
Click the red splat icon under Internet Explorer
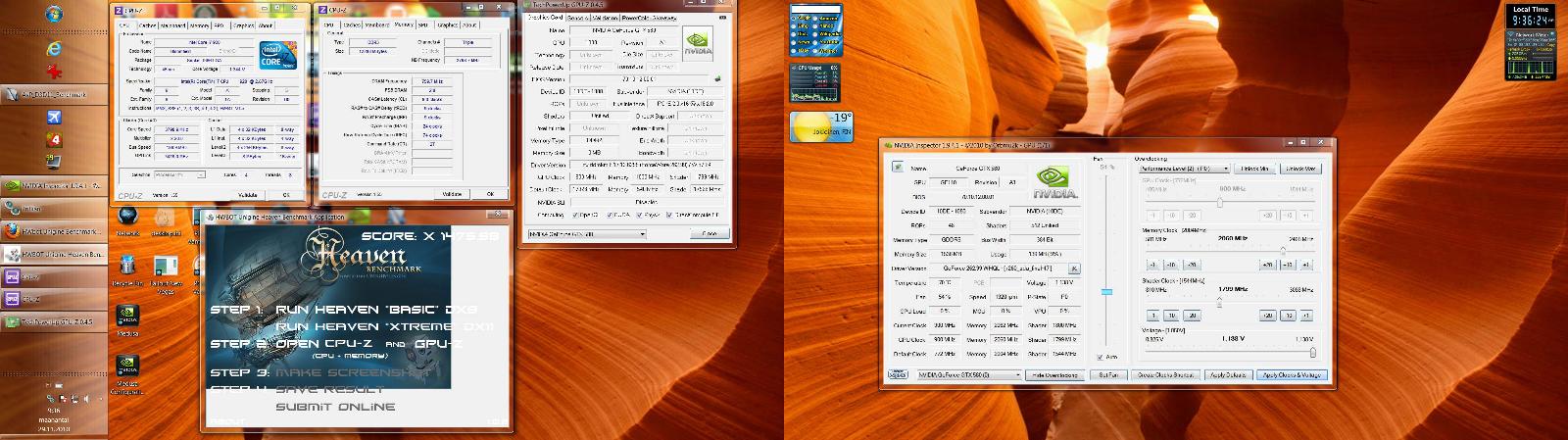click(x=53, y=71)
